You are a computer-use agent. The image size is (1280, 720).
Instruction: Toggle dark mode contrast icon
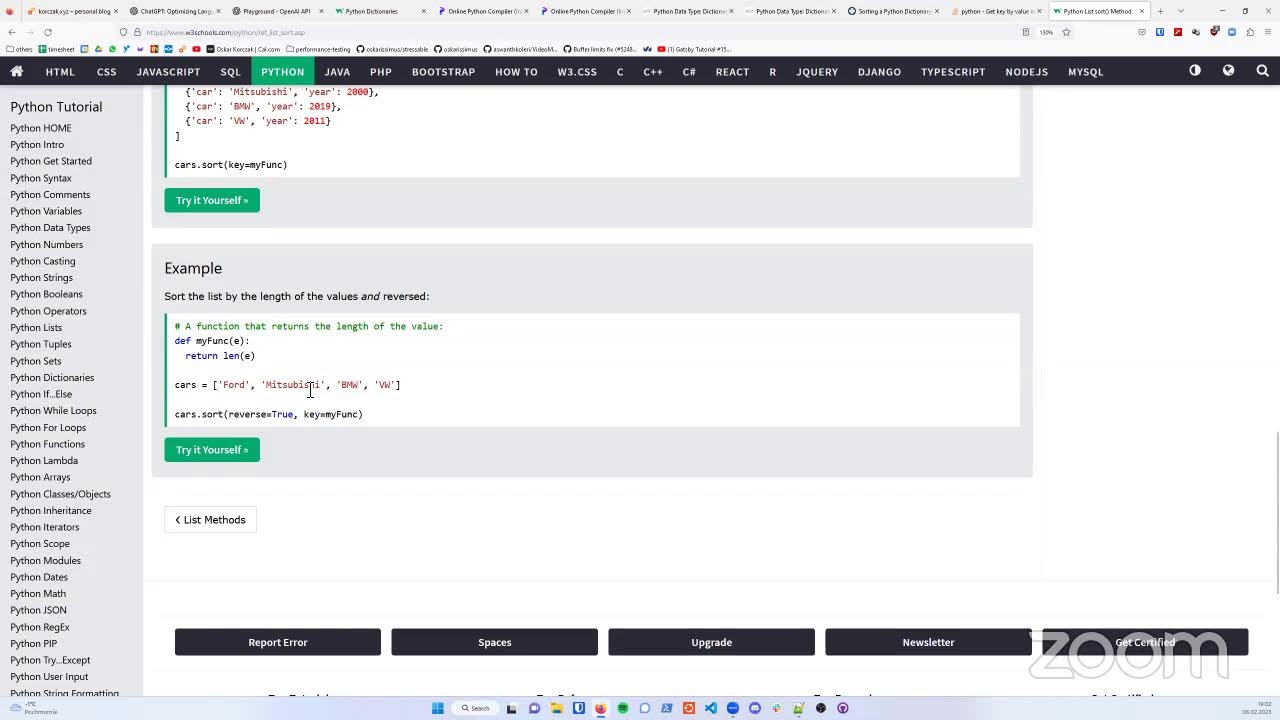(x=1195, y=71)
